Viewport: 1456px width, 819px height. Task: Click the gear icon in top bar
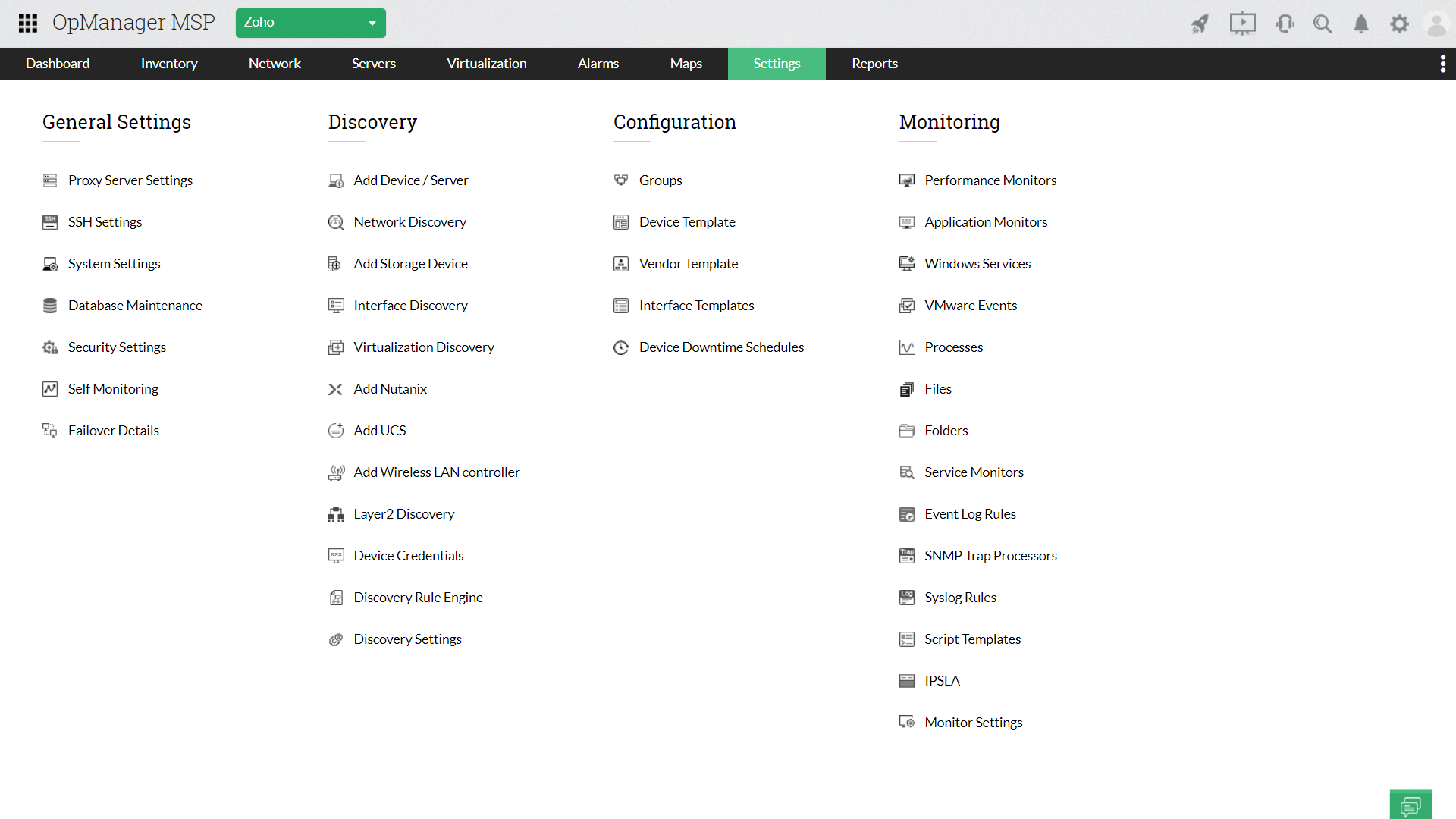(x=1399, y=24)
